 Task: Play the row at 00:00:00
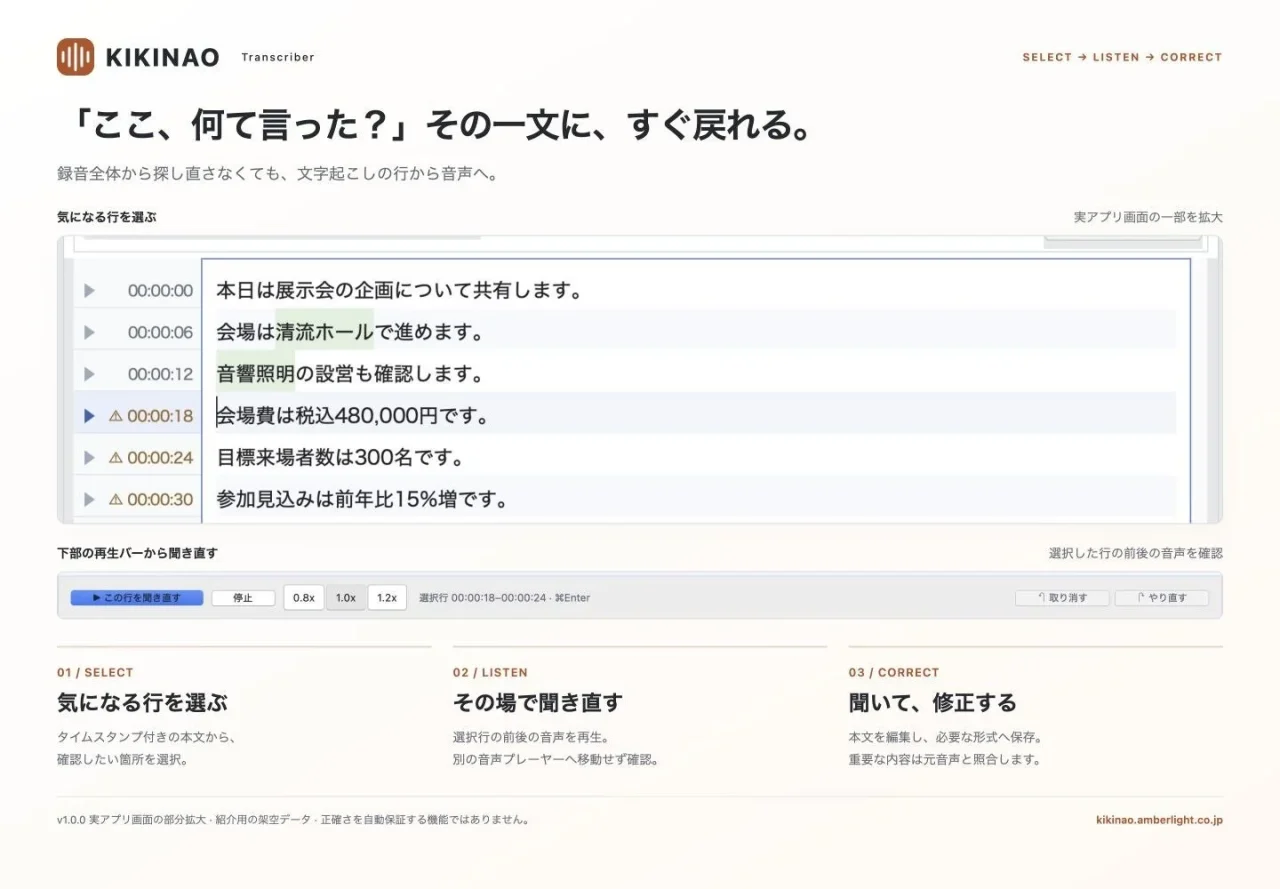[89, 291]
